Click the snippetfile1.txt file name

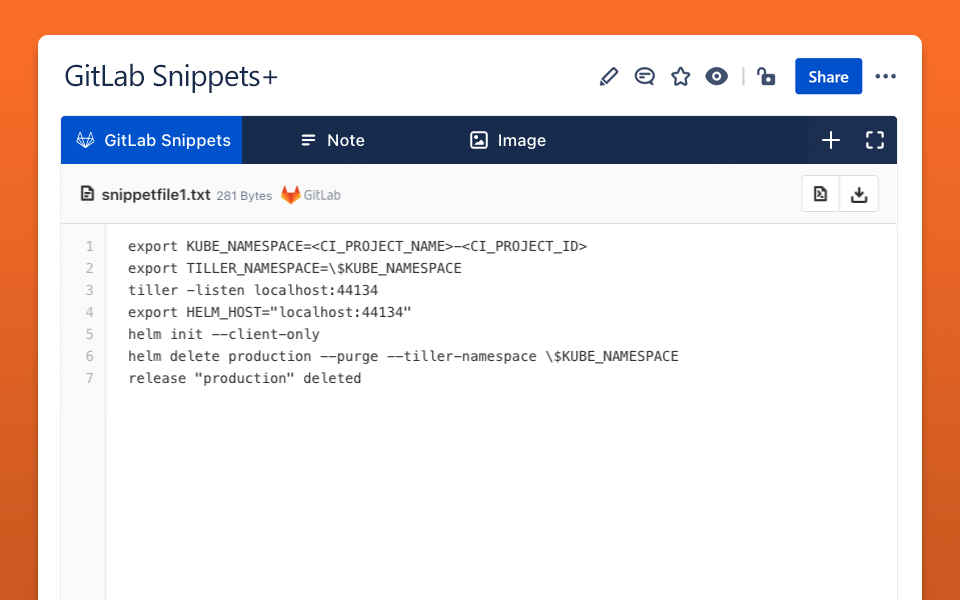(x=156, y=195)
